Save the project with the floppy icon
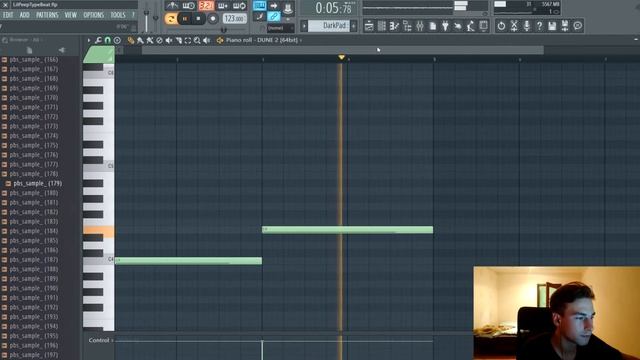The height and width of the screenshot is (360, 640). coord(552,26)
